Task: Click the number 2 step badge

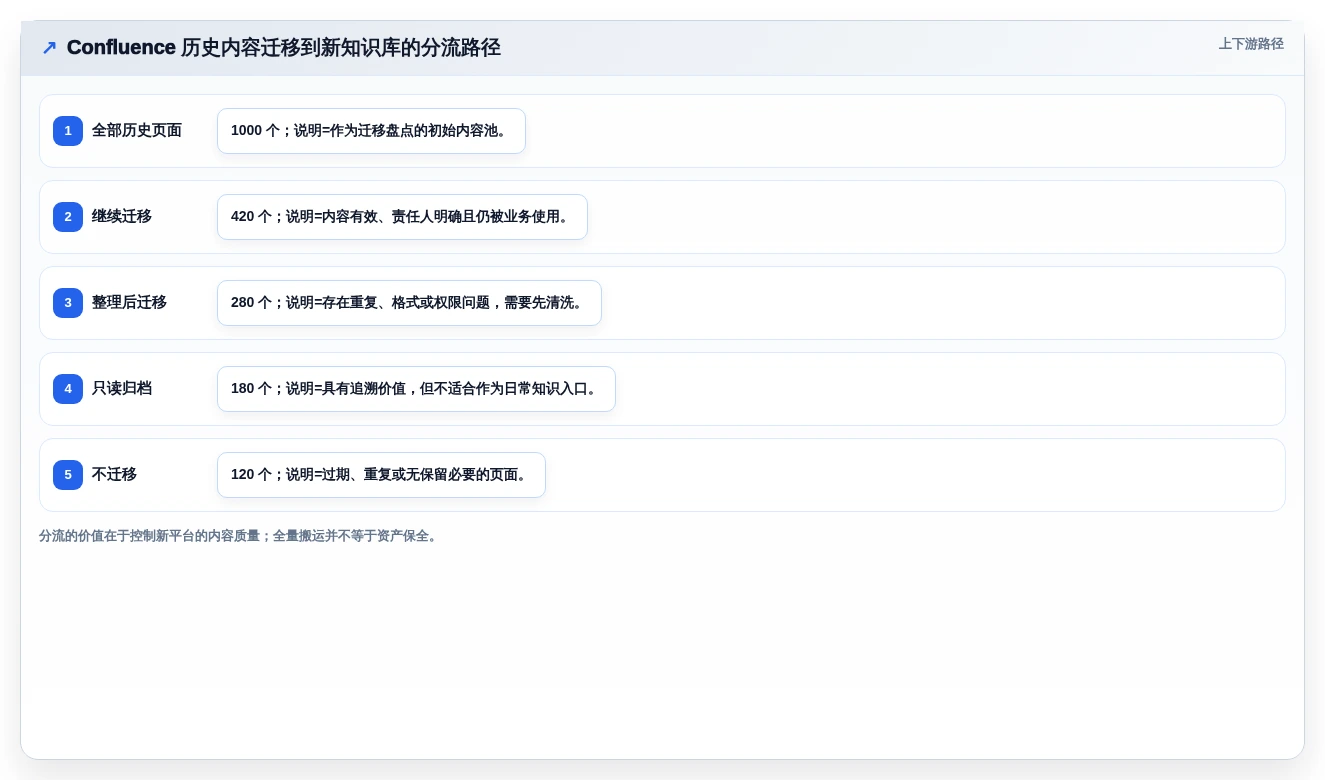Action: coord(68,217)
